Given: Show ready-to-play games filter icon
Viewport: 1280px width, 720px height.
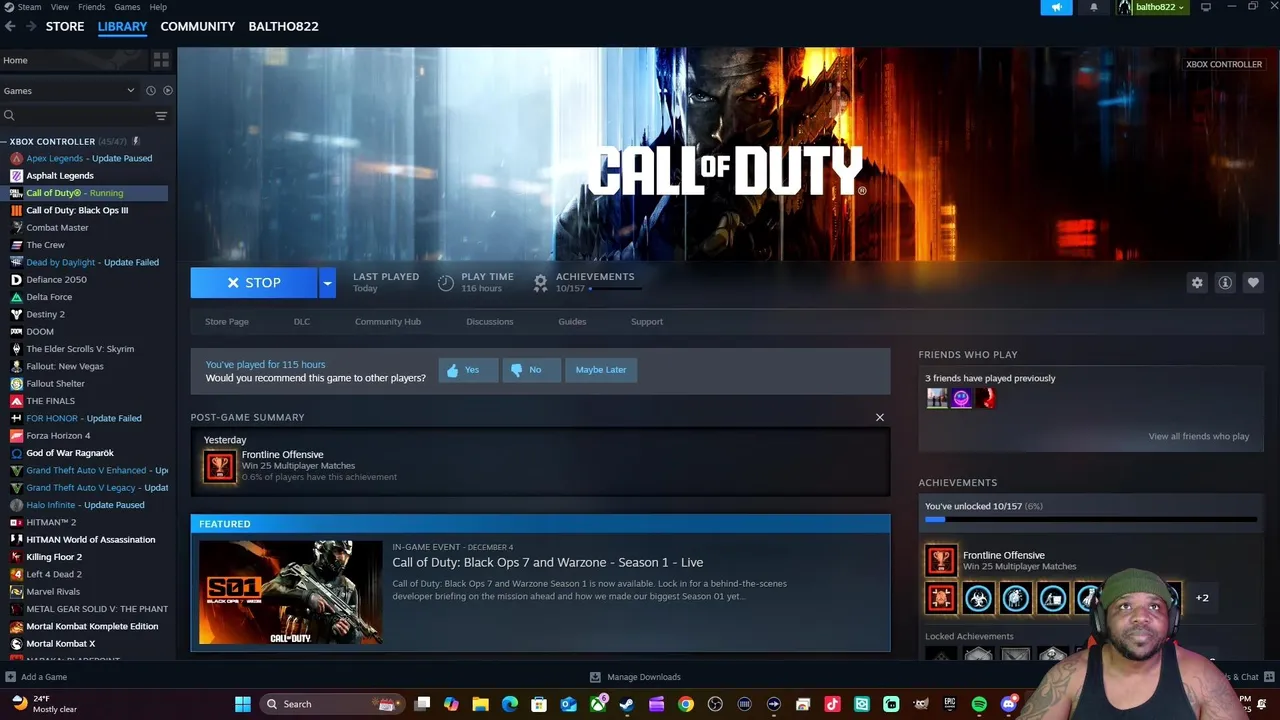Looking at the screenshot, I should 168,90.
